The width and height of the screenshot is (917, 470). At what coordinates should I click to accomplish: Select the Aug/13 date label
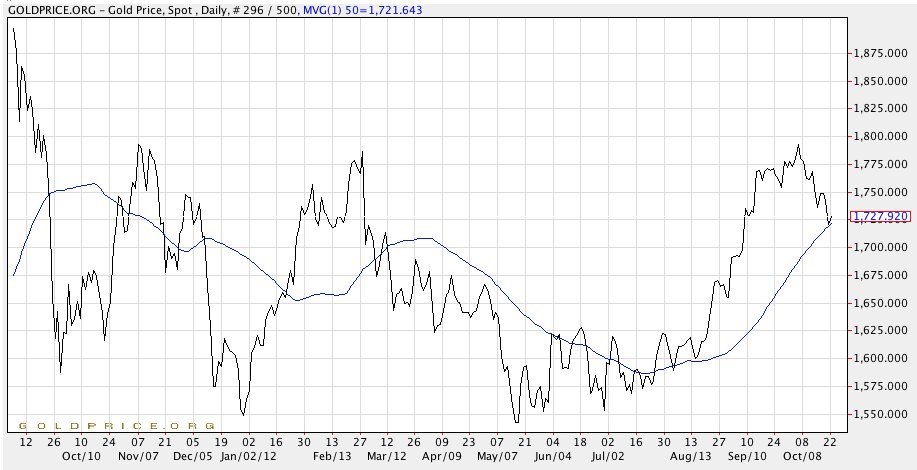[x=691, y=455]
